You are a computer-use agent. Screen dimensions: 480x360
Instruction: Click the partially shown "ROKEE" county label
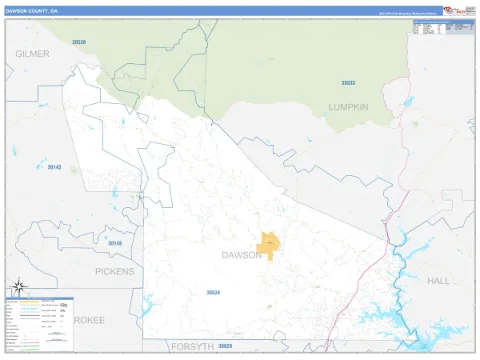pyautogui.click(x=89, y=320)
